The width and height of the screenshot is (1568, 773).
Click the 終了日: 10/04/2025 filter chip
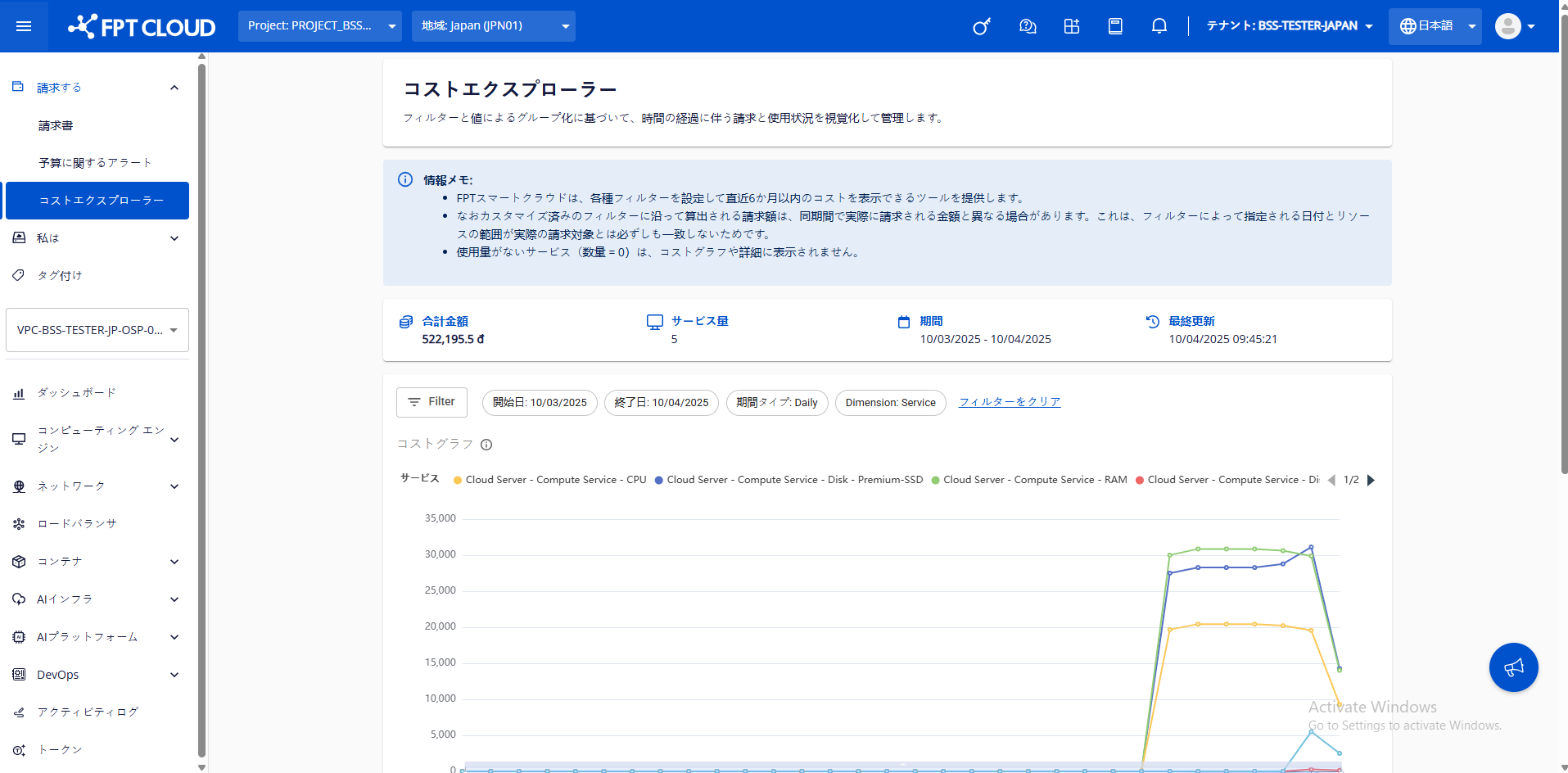(x=662, y=403)
